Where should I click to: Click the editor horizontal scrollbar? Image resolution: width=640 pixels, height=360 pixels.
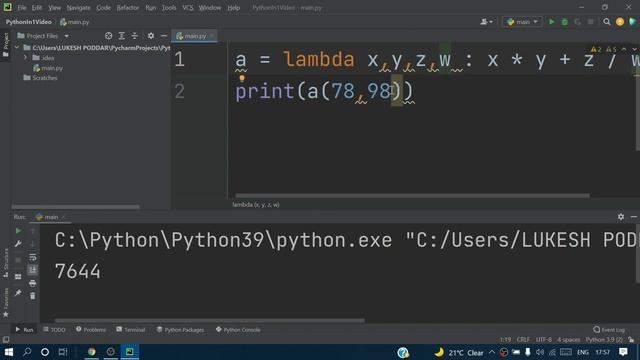[x=412, y=196]
